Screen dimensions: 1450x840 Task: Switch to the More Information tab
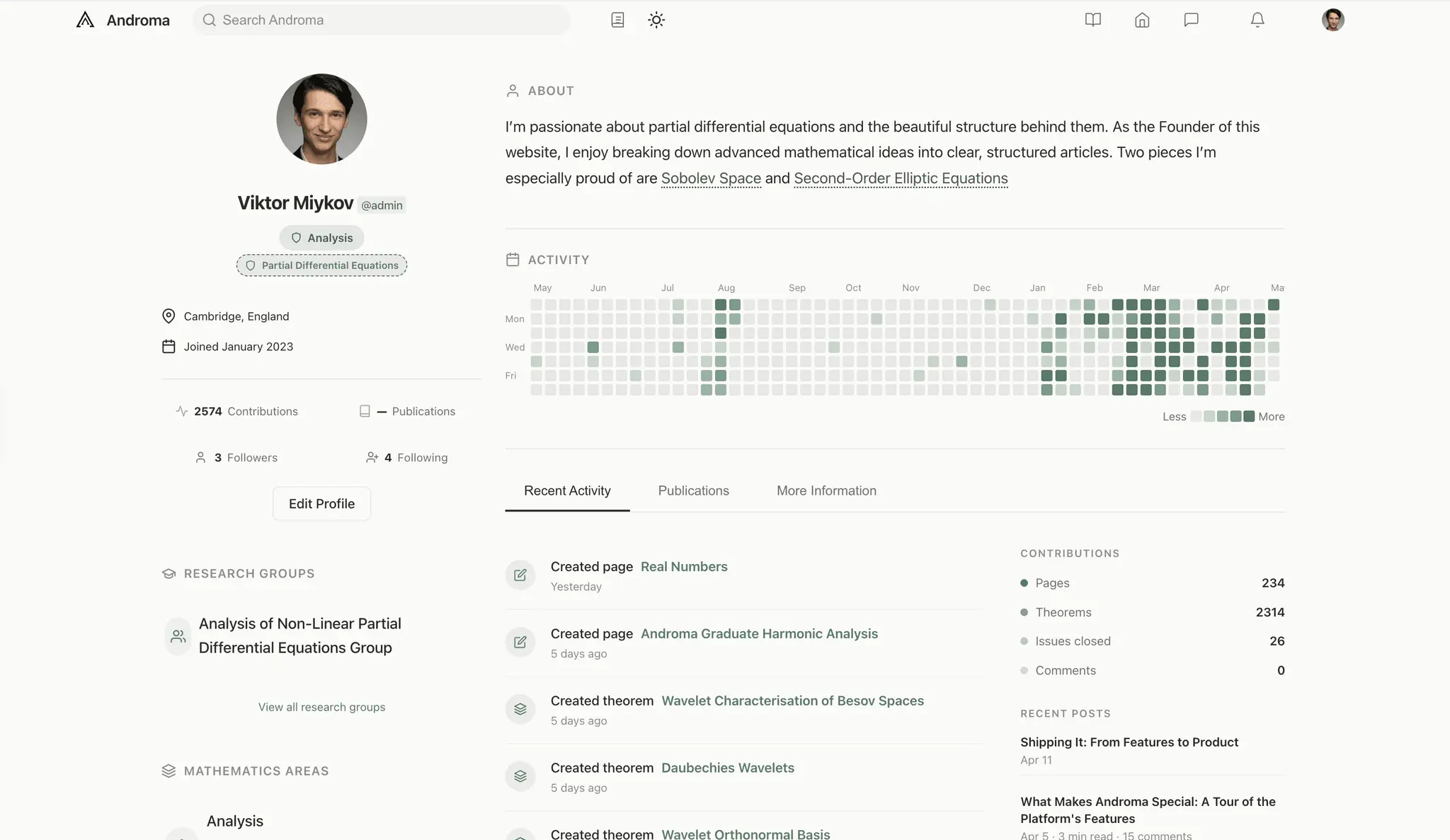826,491
